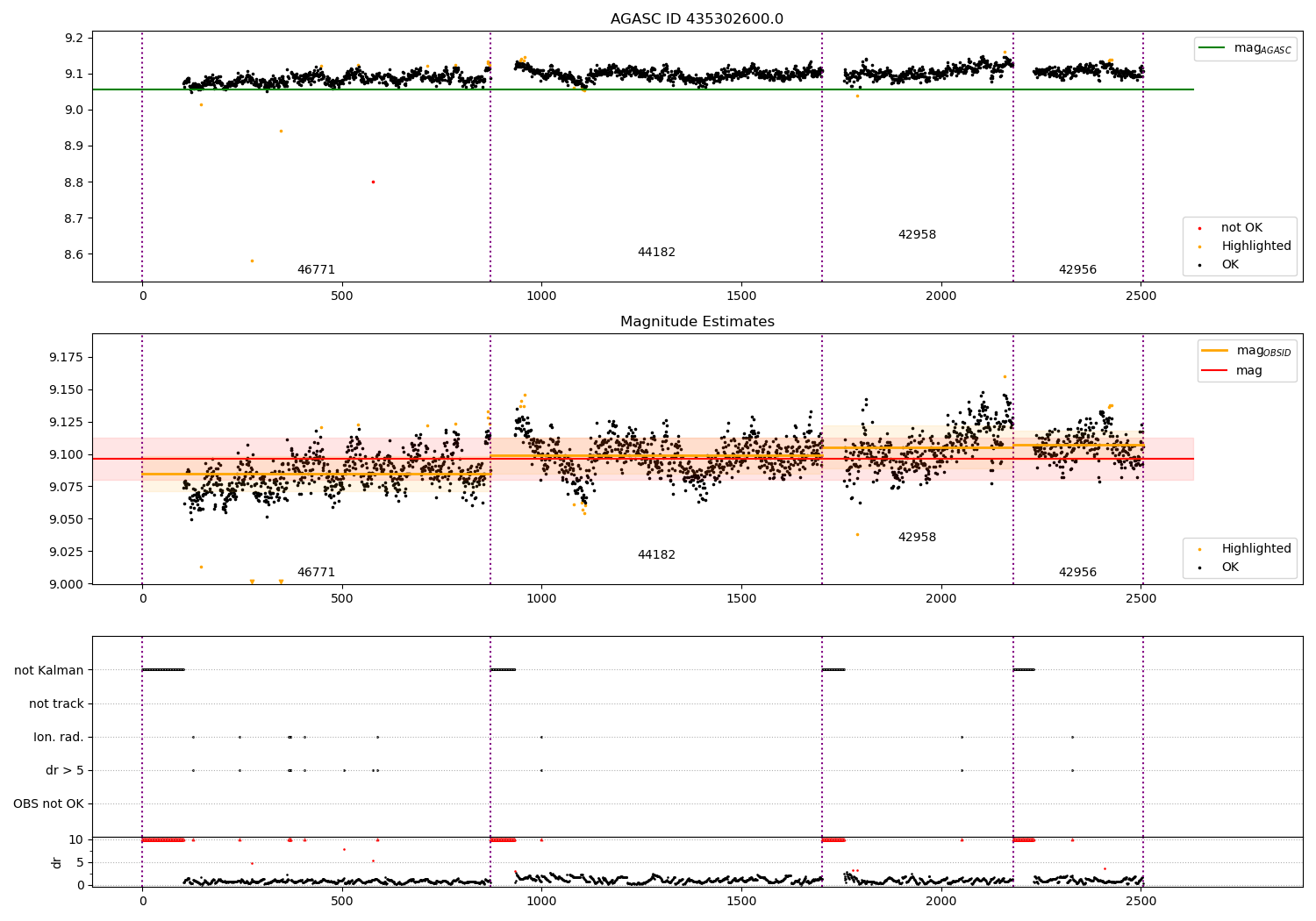
Task: Click the plot title AGASC ID 435302600.0
Action: [697, 19]
